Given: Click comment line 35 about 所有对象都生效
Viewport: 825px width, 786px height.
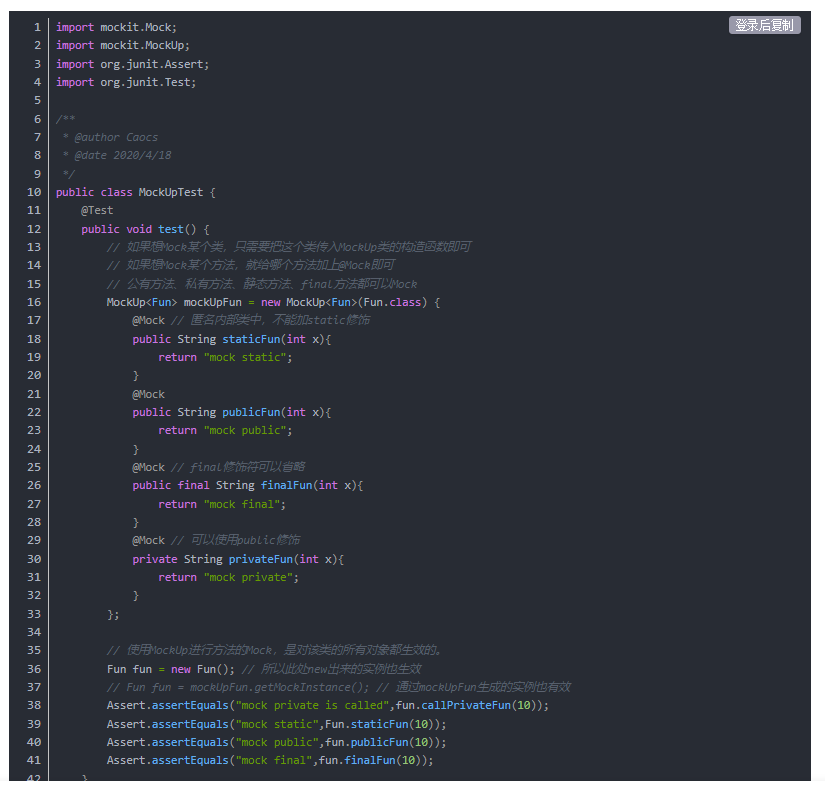Looking at the screenshot, I should pos(274,651).
